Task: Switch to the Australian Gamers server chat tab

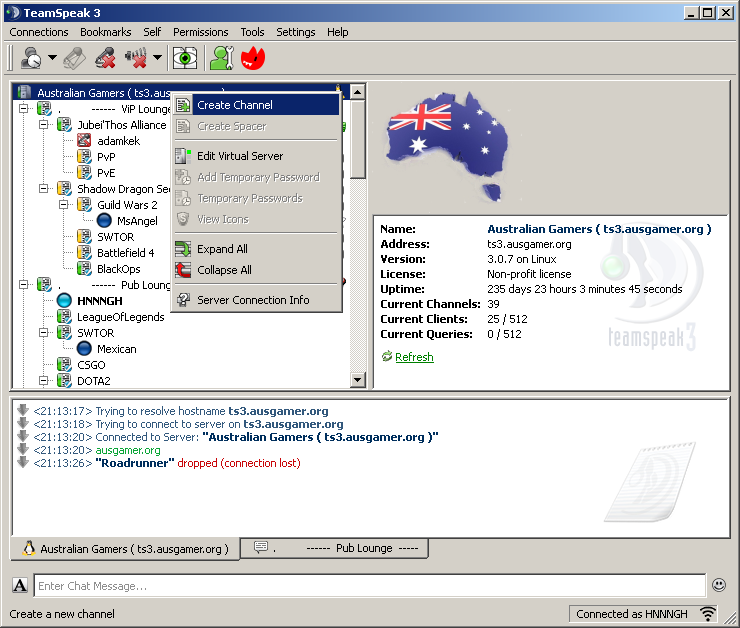Action: pos(125,549)
